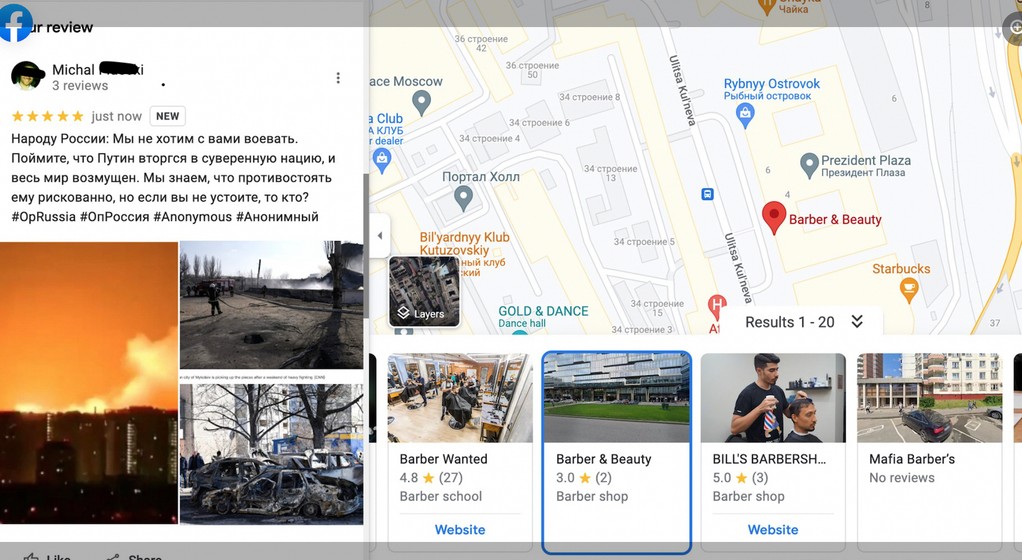Viewport: 1022px width, 560px height.
Task: Click the Rybnyy Ostrovok shop marker
Action: pyautogui.click(x=745, y=116)
